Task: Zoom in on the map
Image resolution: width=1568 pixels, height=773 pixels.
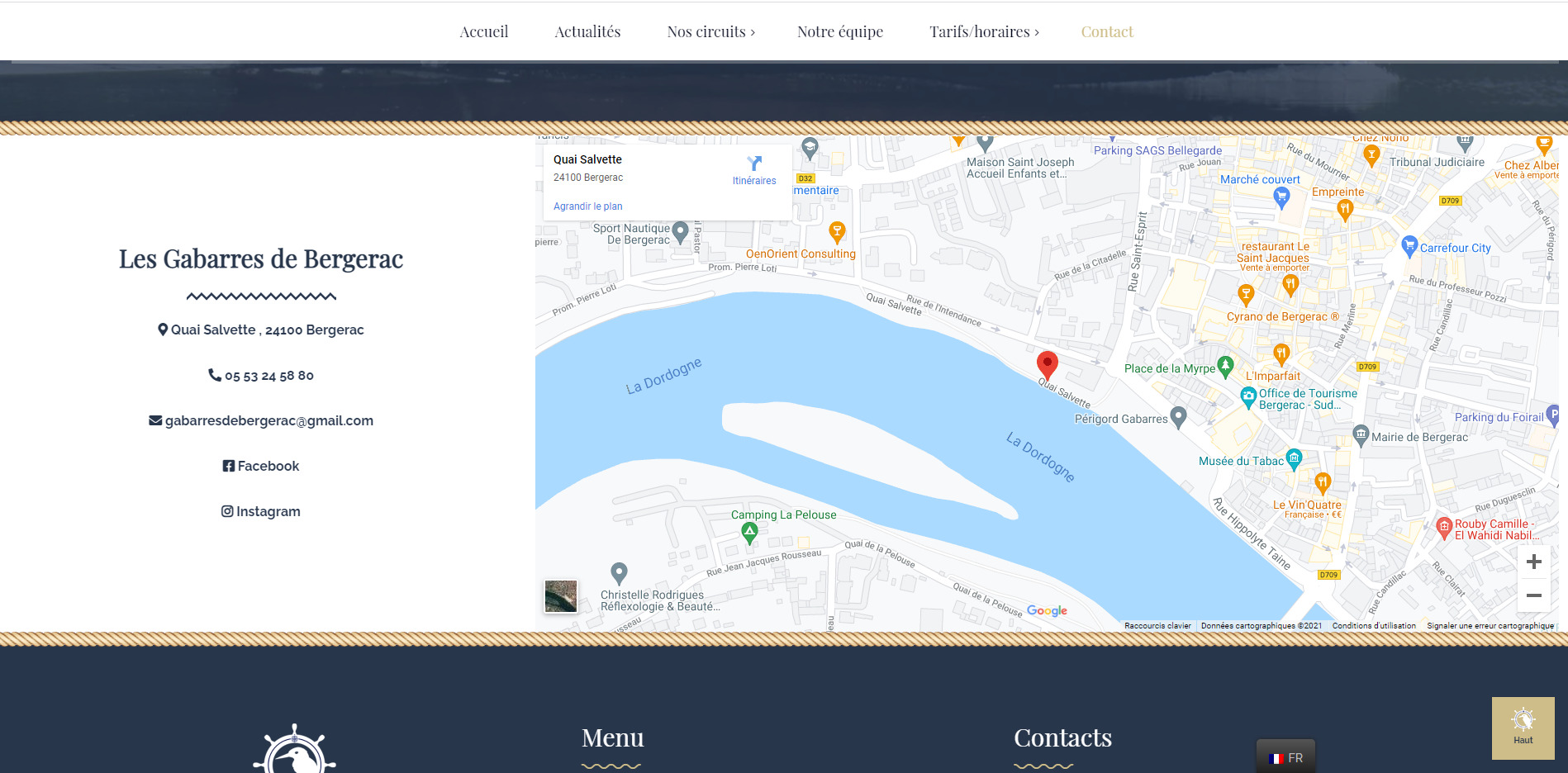Action: (x=1534, y=562)
